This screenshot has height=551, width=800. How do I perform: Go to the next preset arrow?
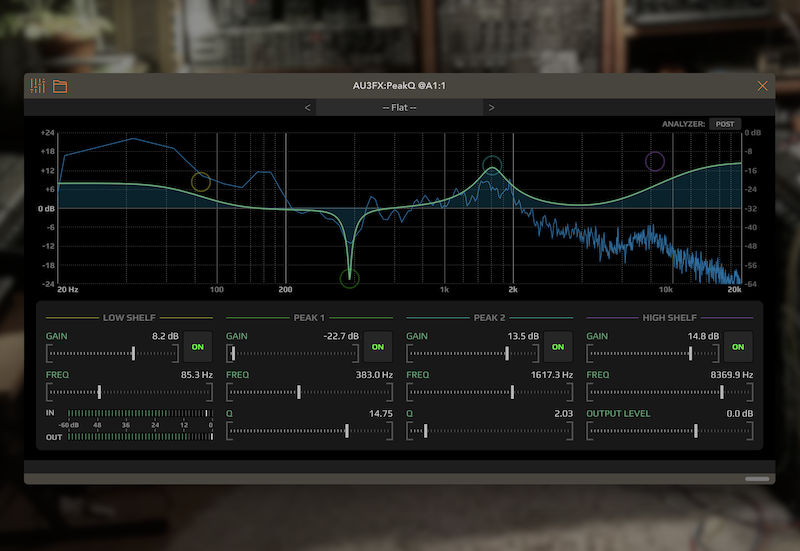click(491, 108)
